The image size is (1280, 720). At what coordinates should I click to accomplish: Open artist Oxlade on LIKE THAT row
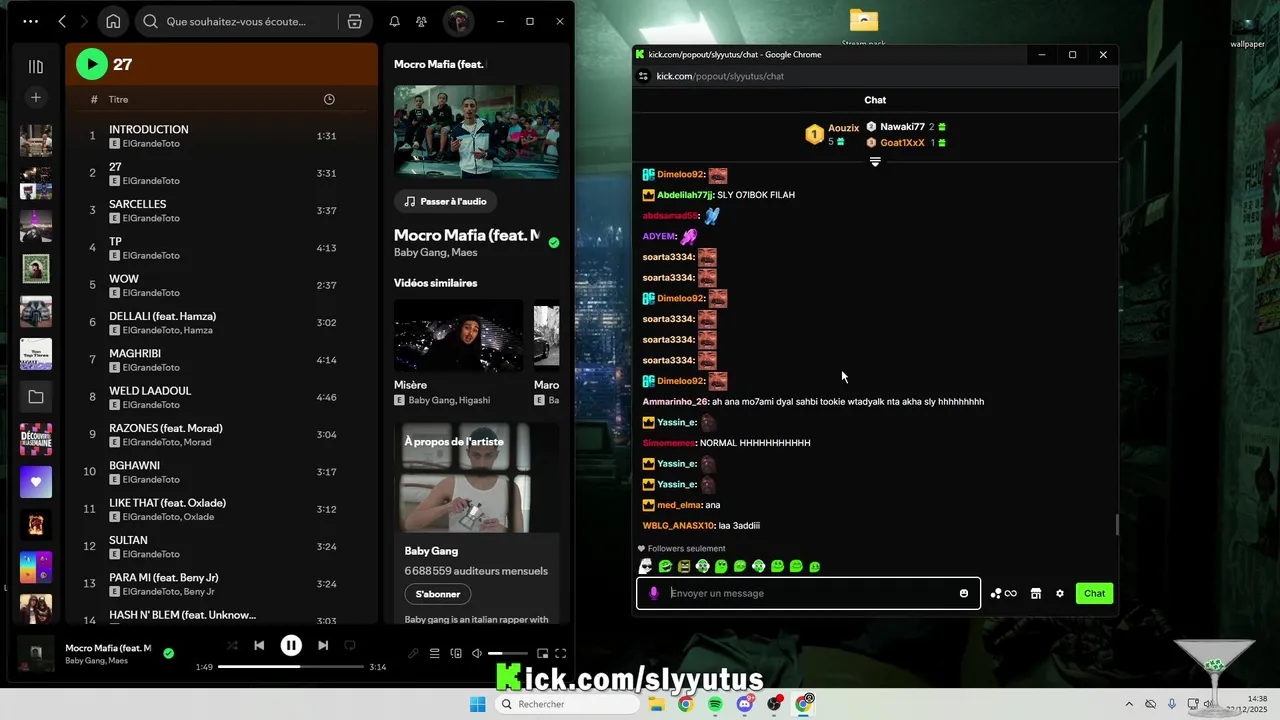click(199, 517)
